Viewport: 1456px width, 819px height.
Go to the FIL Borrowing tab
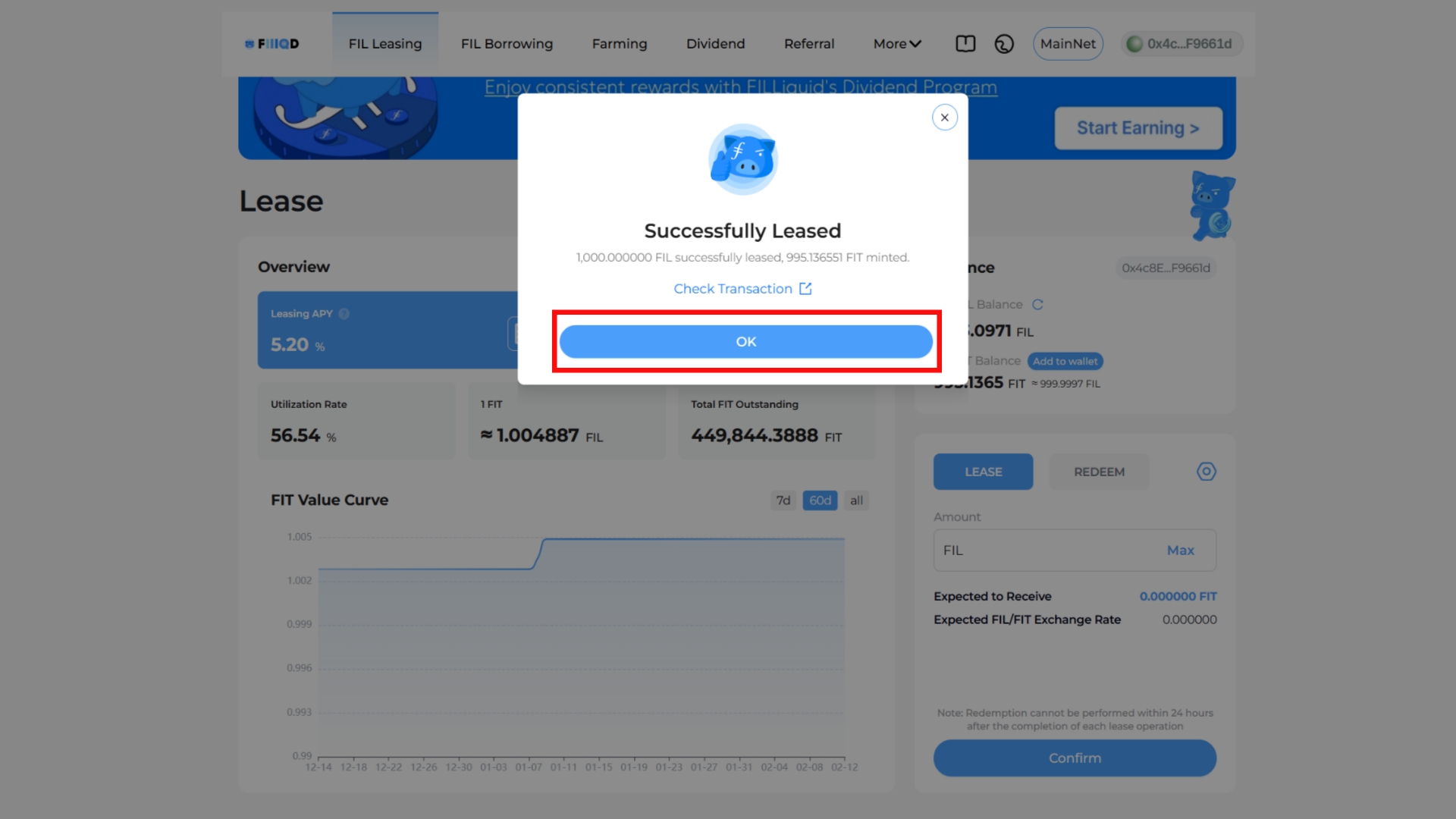pyautogui.click(x=507, y=44)
